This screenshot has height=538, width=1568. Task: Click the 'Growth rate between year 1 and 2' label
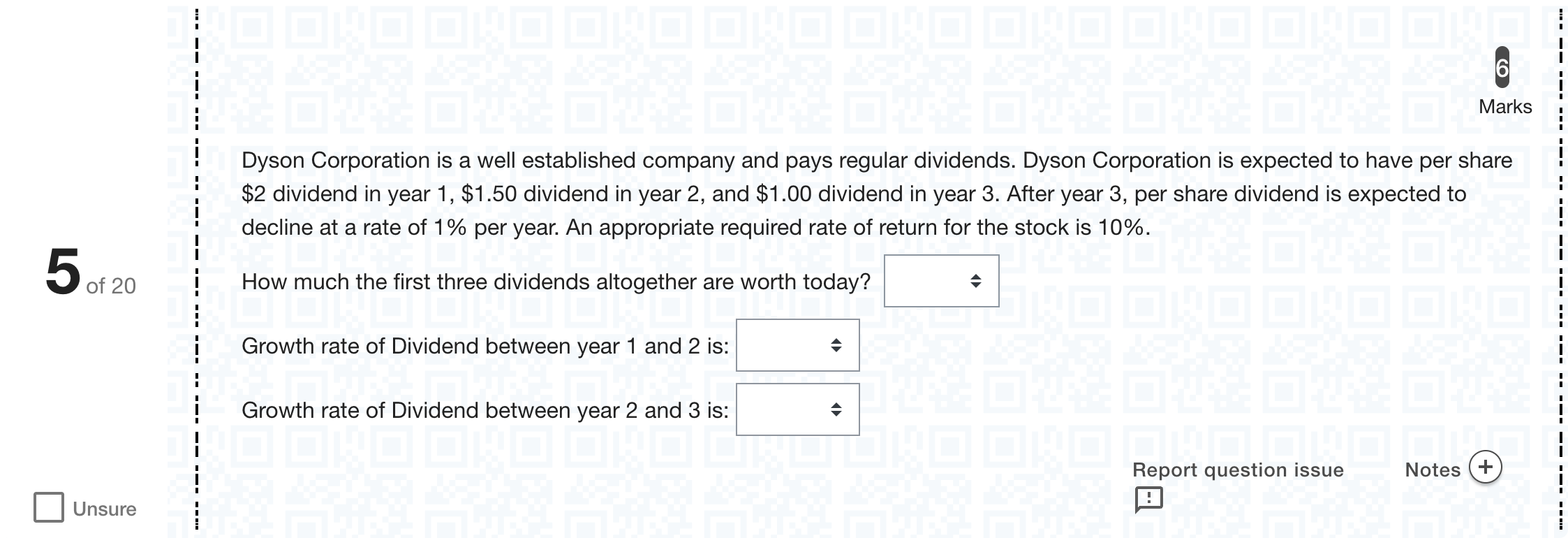click(485, 346)
